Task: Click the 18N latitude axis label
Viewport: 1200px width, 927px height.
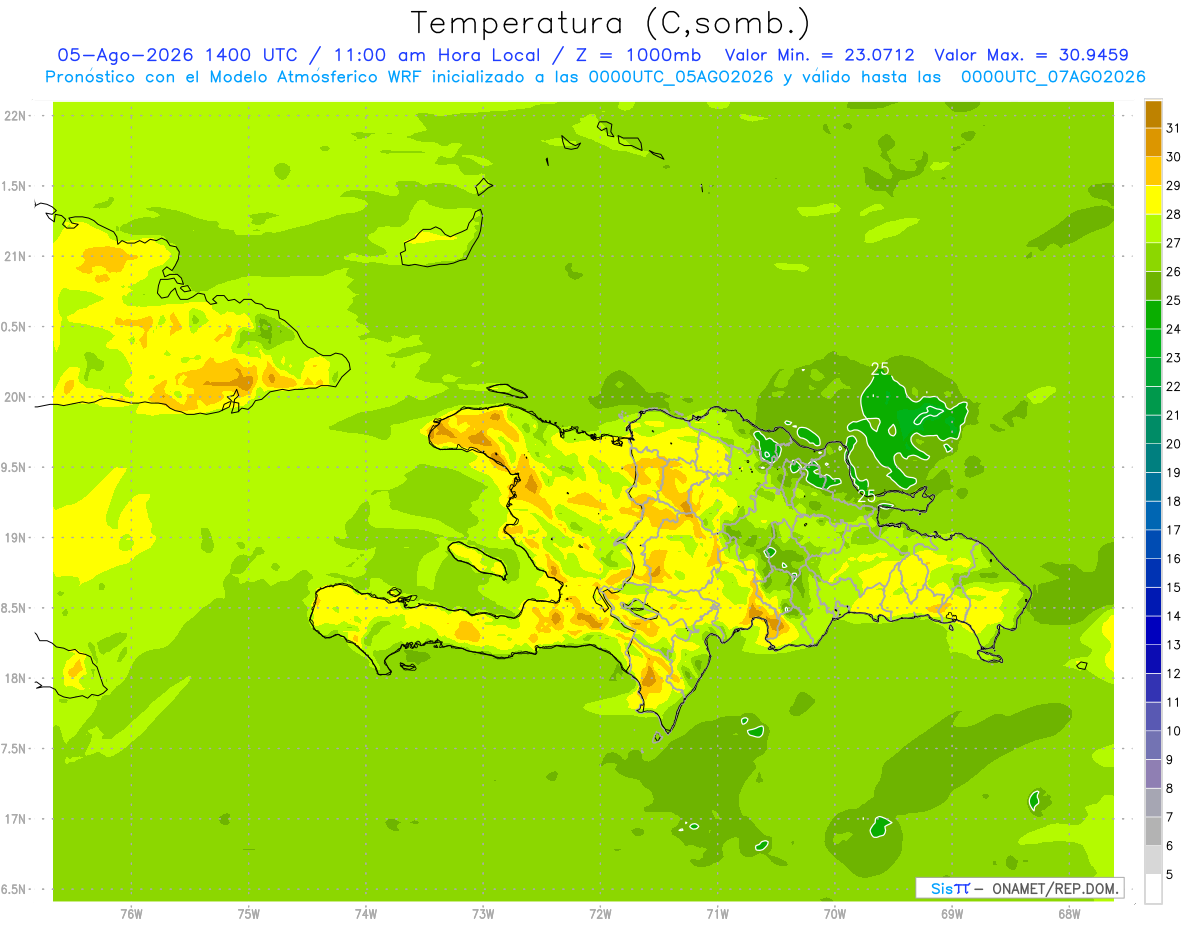Action: coord(15,678)
